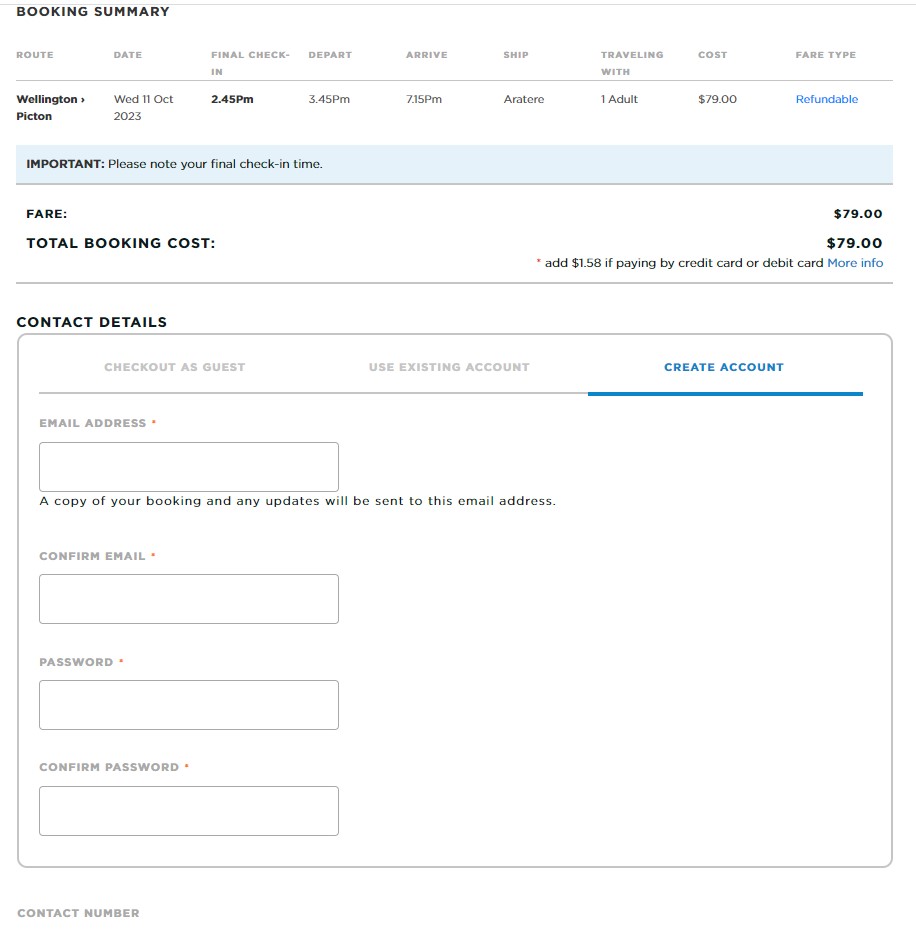Viewport: 916px width, 931px height.
Task: Focus the Confirm Email input field
Action: pos(189,599)
